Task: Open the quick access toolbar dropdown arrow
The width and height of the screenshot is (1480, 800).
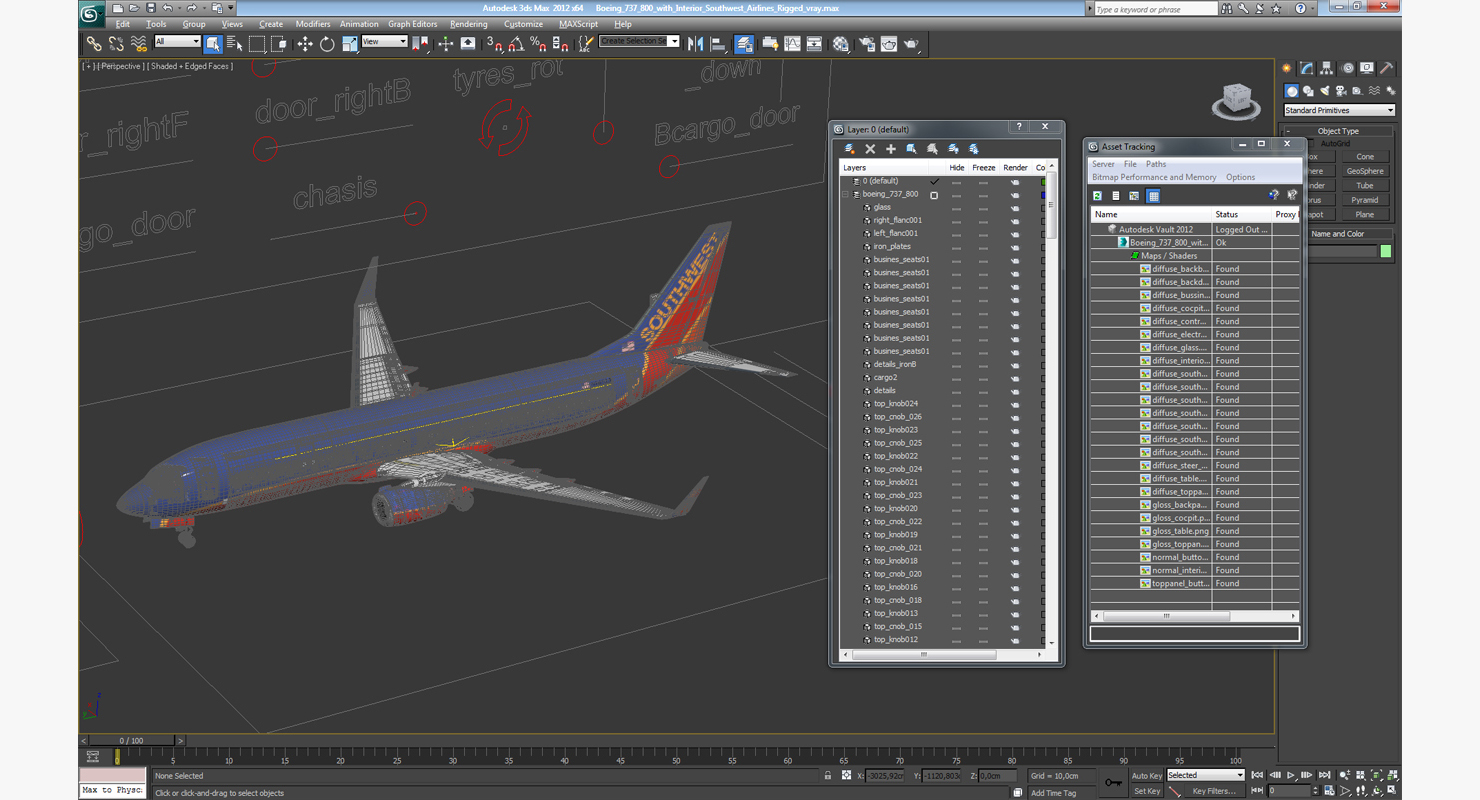Action: click(x=231, y=8)
